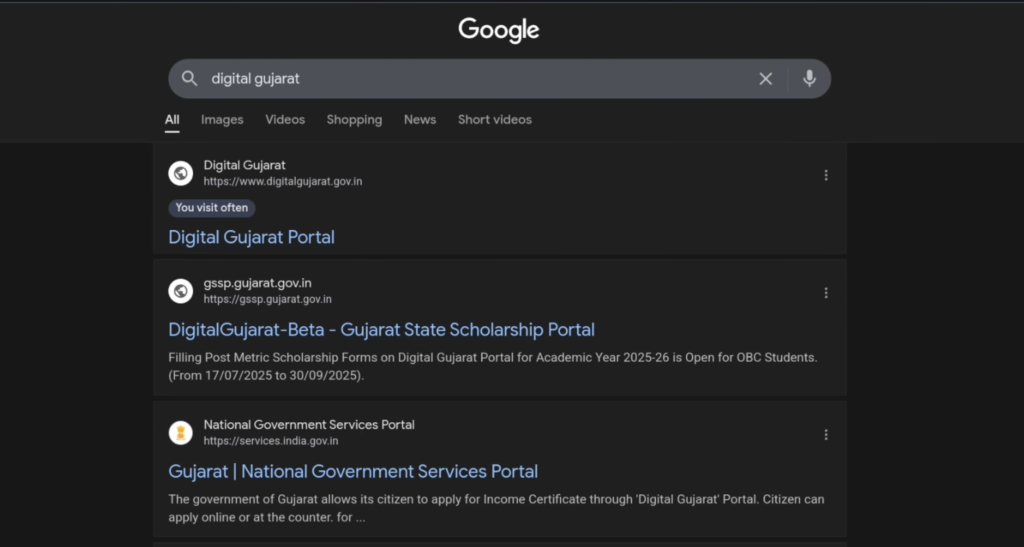Click the You visit often badge
Screen dimensions: 1024x547
pos(212,208)
